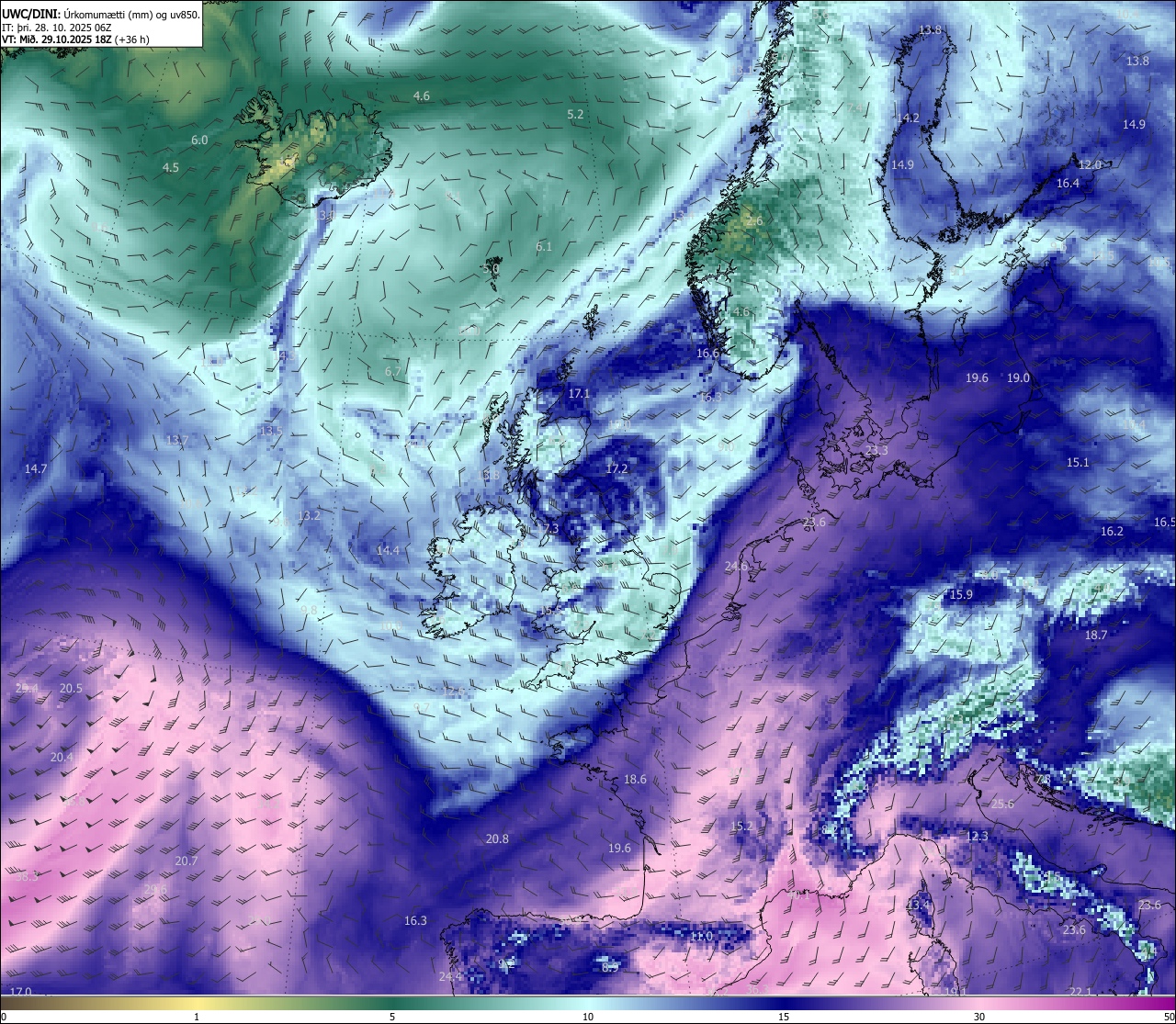1176x1024 pixels.
Task: Click the 12.3 value label
Action: tap(978, 837)
